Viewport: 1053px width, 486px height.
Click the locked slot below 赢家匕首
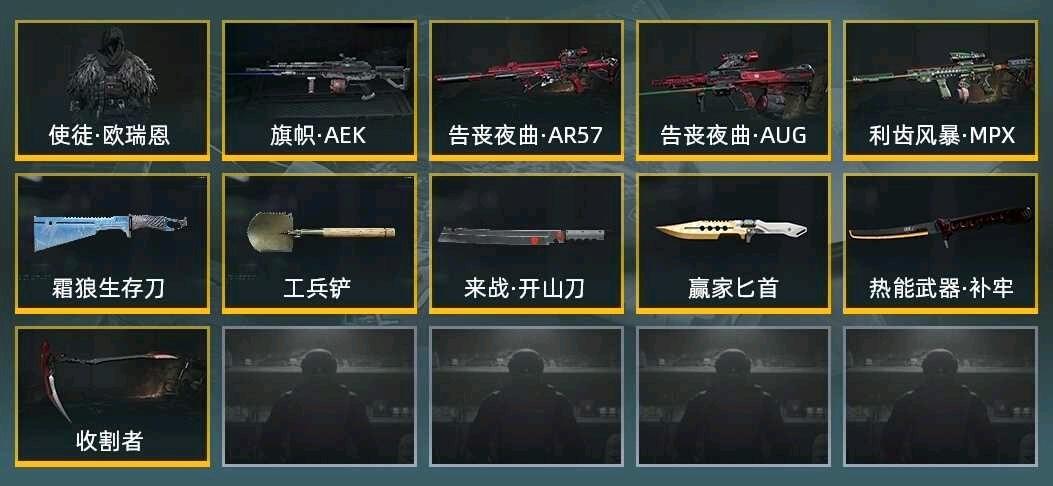point(733,396)
